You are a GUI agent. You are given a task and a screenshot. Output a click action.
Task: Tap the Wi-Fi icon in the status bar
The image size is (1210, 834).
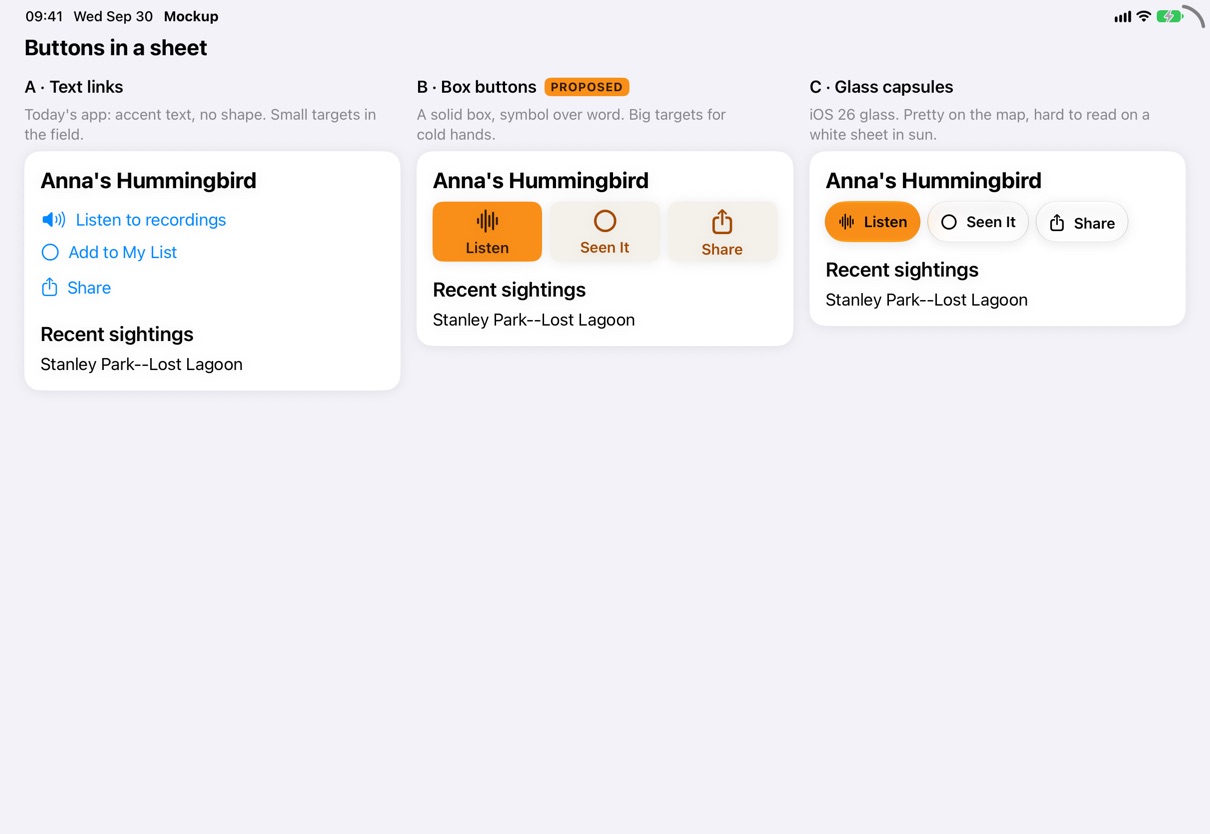coord(1143,16)
